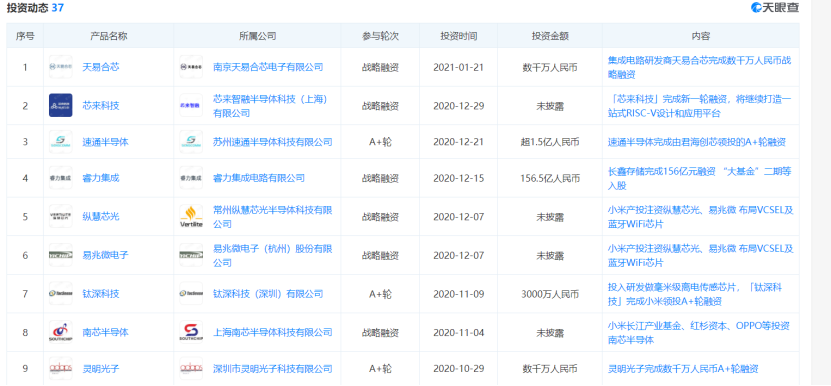This screenshot has width=831, height=386.
Task: Click logo beside 深圳市灵明光子科技有限公司
Action: [x=191, y=368]
